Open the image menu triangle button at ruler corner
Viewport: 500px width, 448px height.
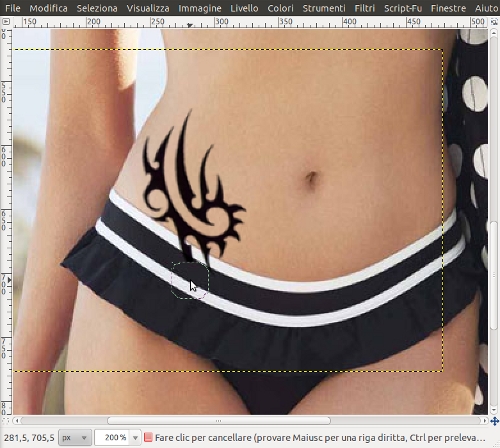point(6,22)
